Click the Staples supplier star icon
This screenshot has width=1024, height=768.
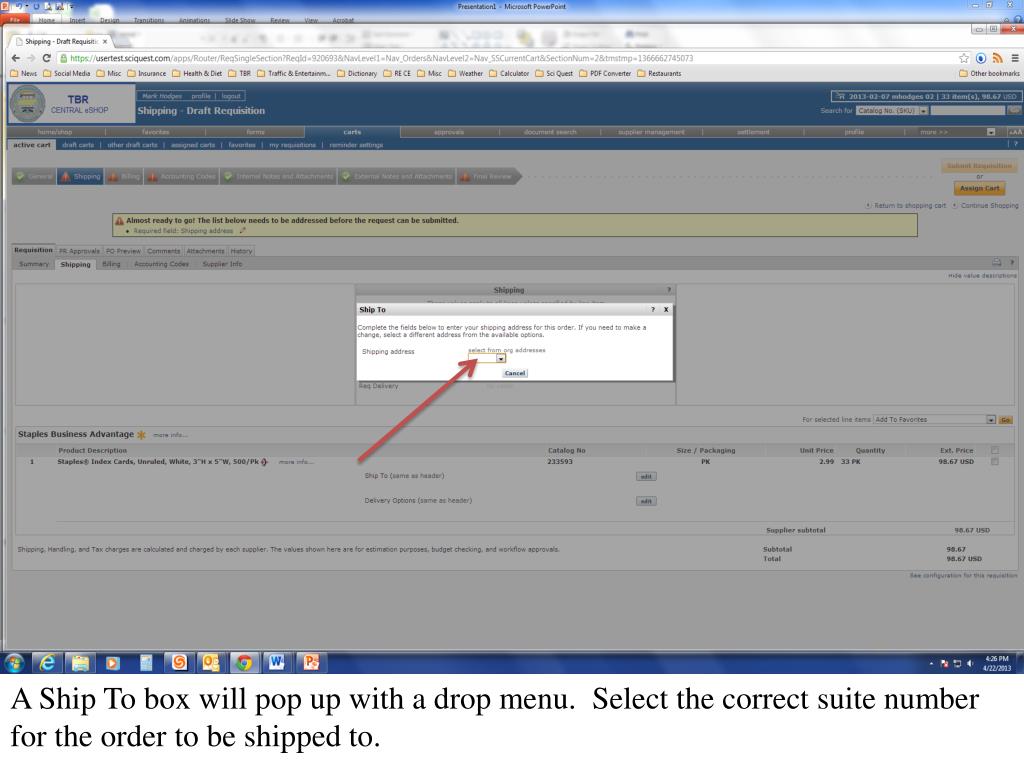(x=143, y=434)
